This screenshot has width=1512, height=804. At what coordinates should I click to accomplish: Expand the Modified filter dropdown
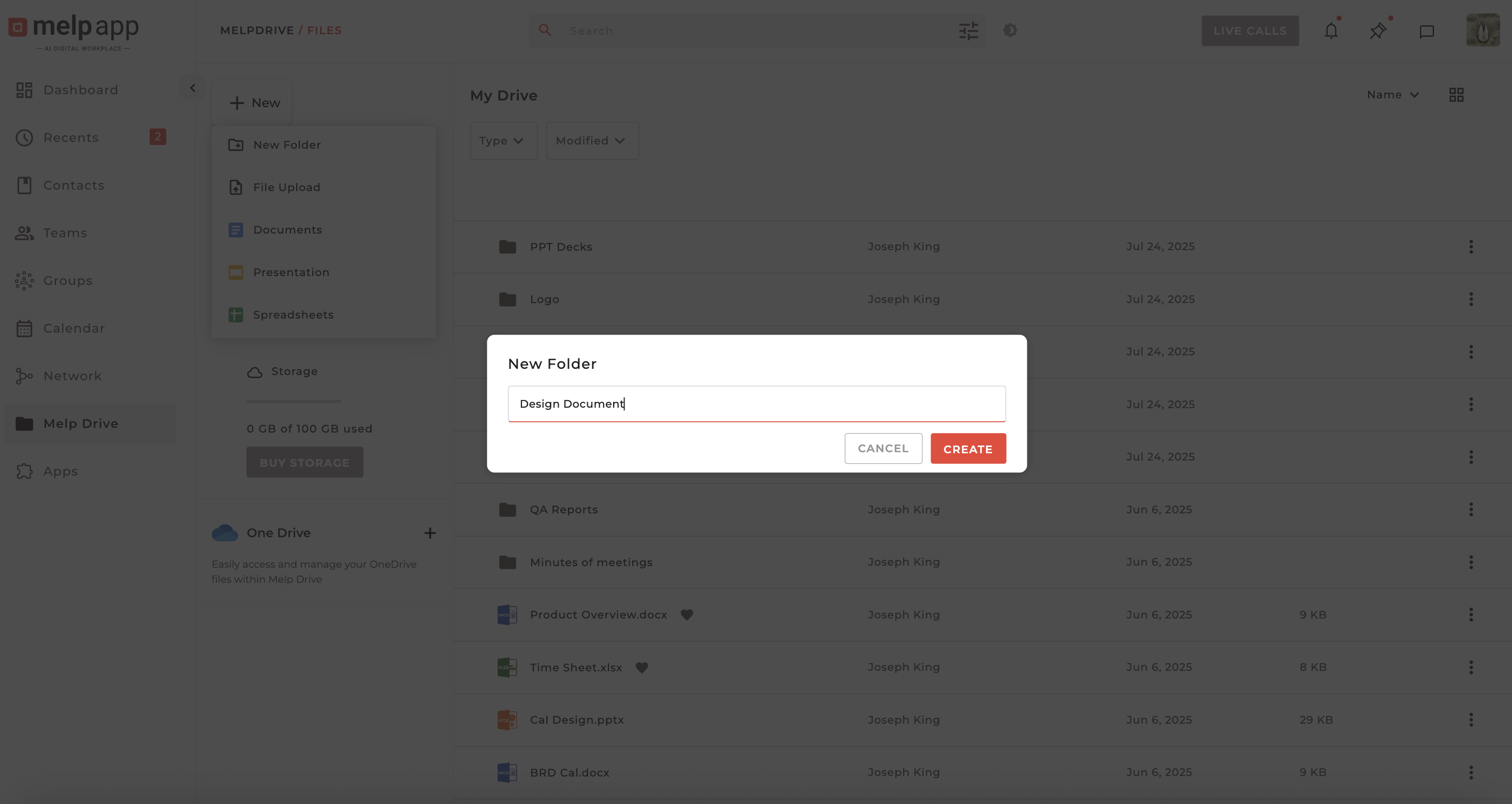tap(592, 141)
